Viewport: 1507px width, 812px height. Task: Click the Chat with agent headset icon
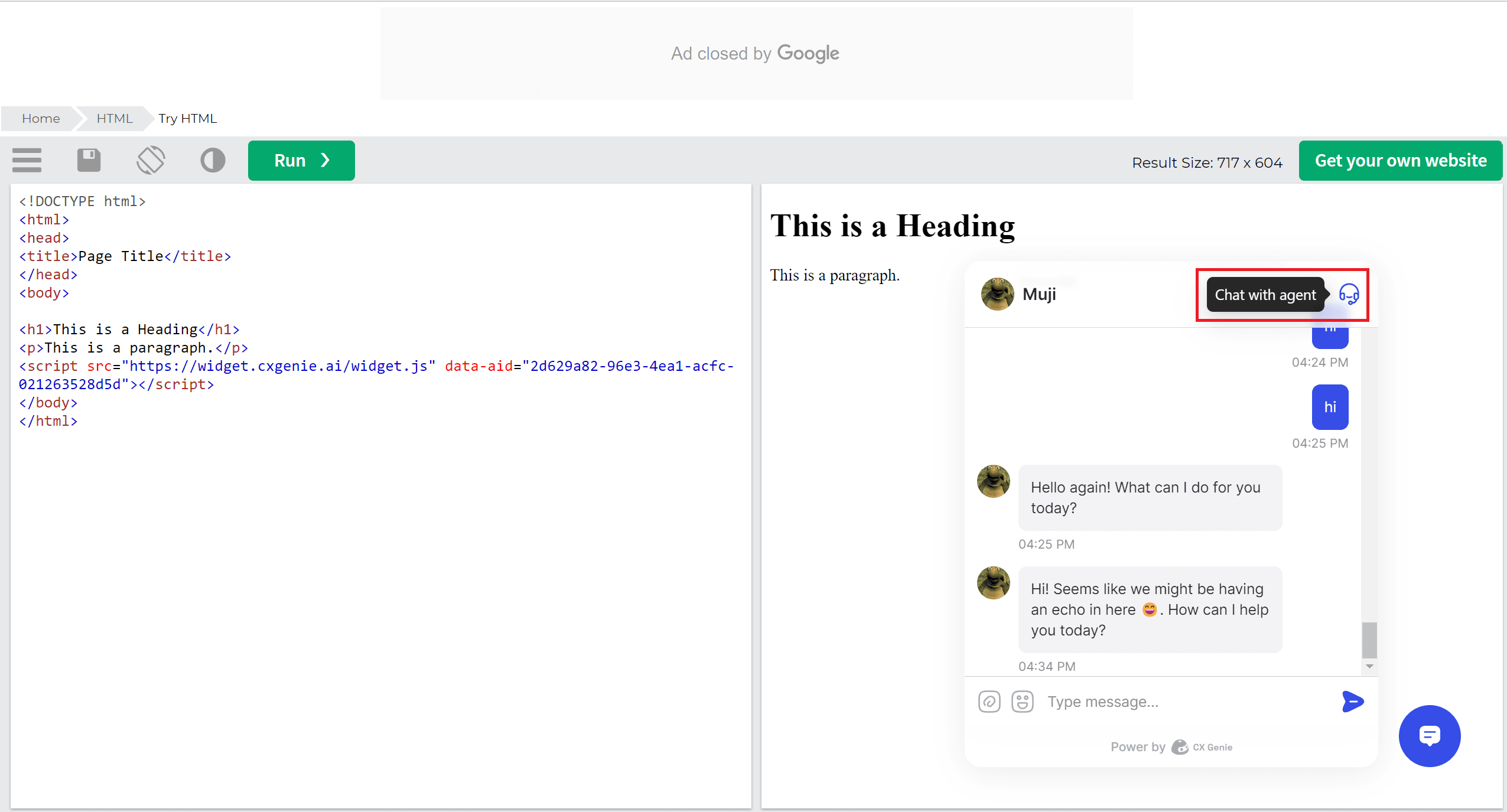coord(1349,294)
